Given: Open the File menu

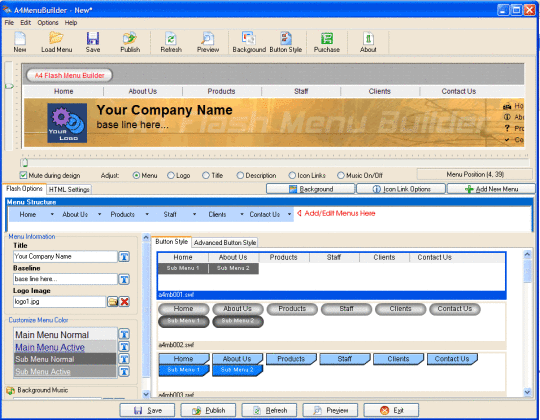Looking at the screenshot, I should pos(9,23).
